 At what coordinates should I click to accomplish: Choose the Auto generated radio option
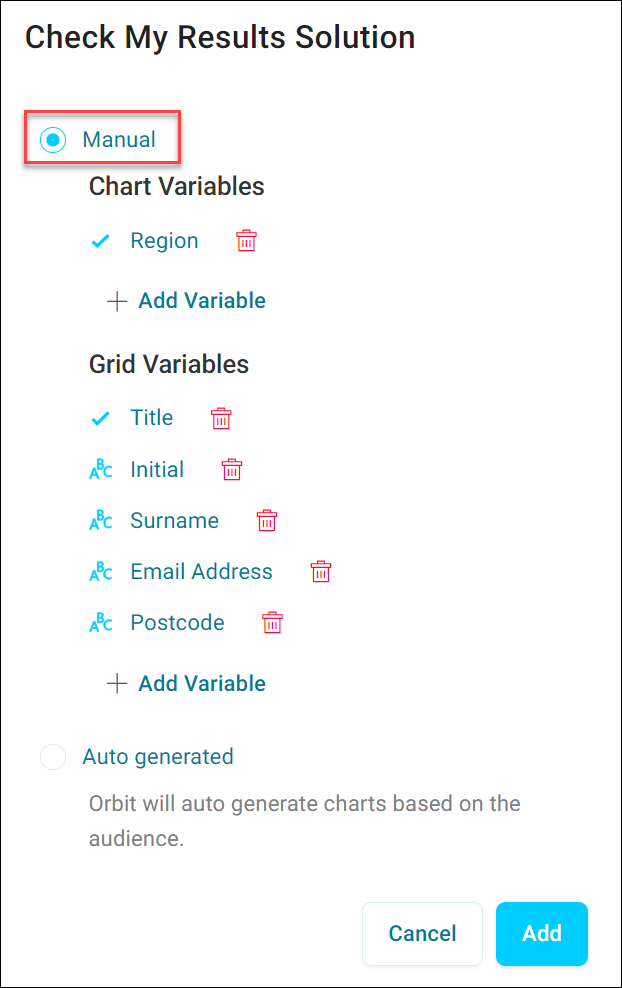point(53,757)
